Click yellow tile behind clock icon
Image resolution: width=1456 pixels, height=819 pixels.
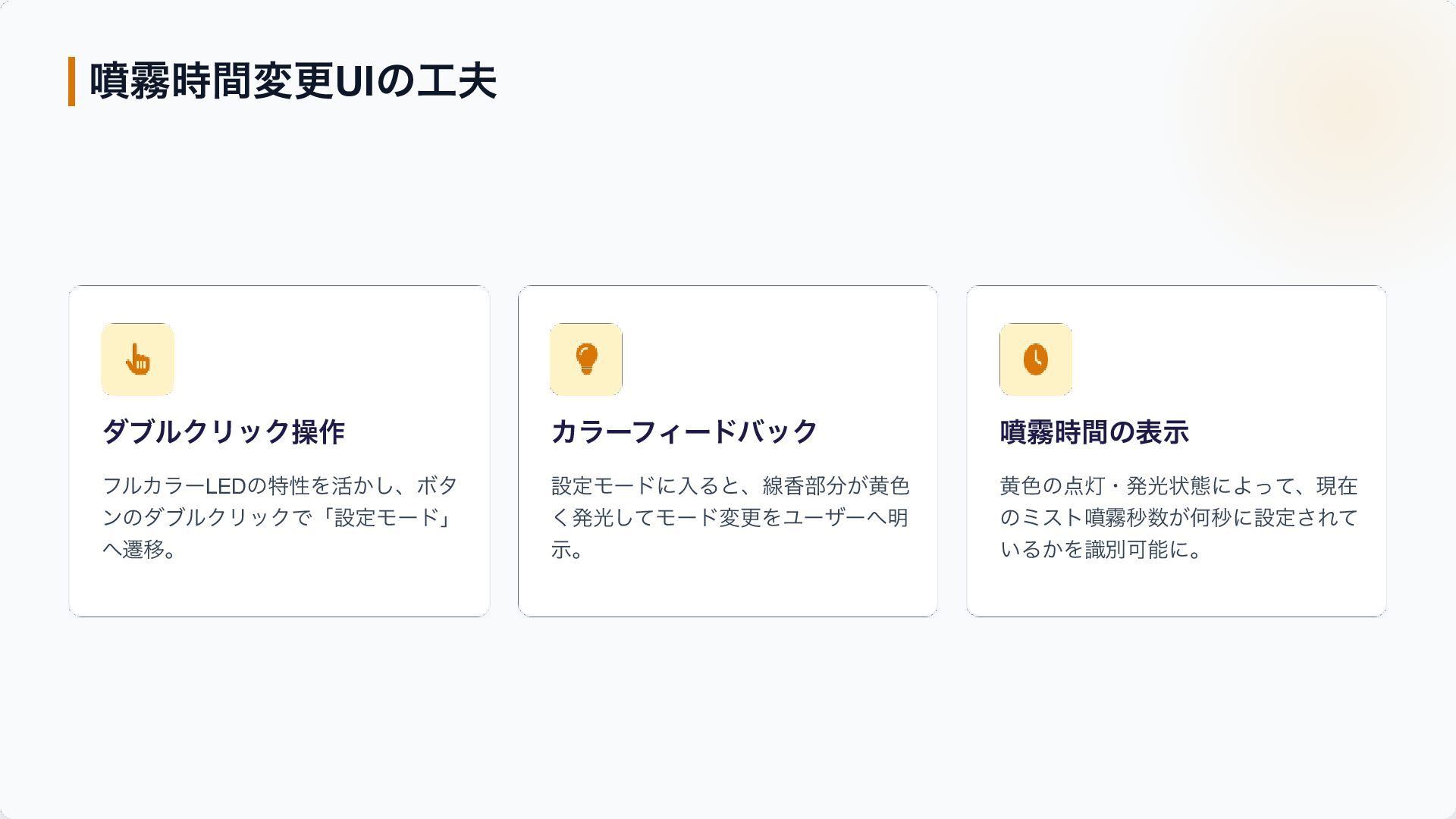[x=1036, y=359]
